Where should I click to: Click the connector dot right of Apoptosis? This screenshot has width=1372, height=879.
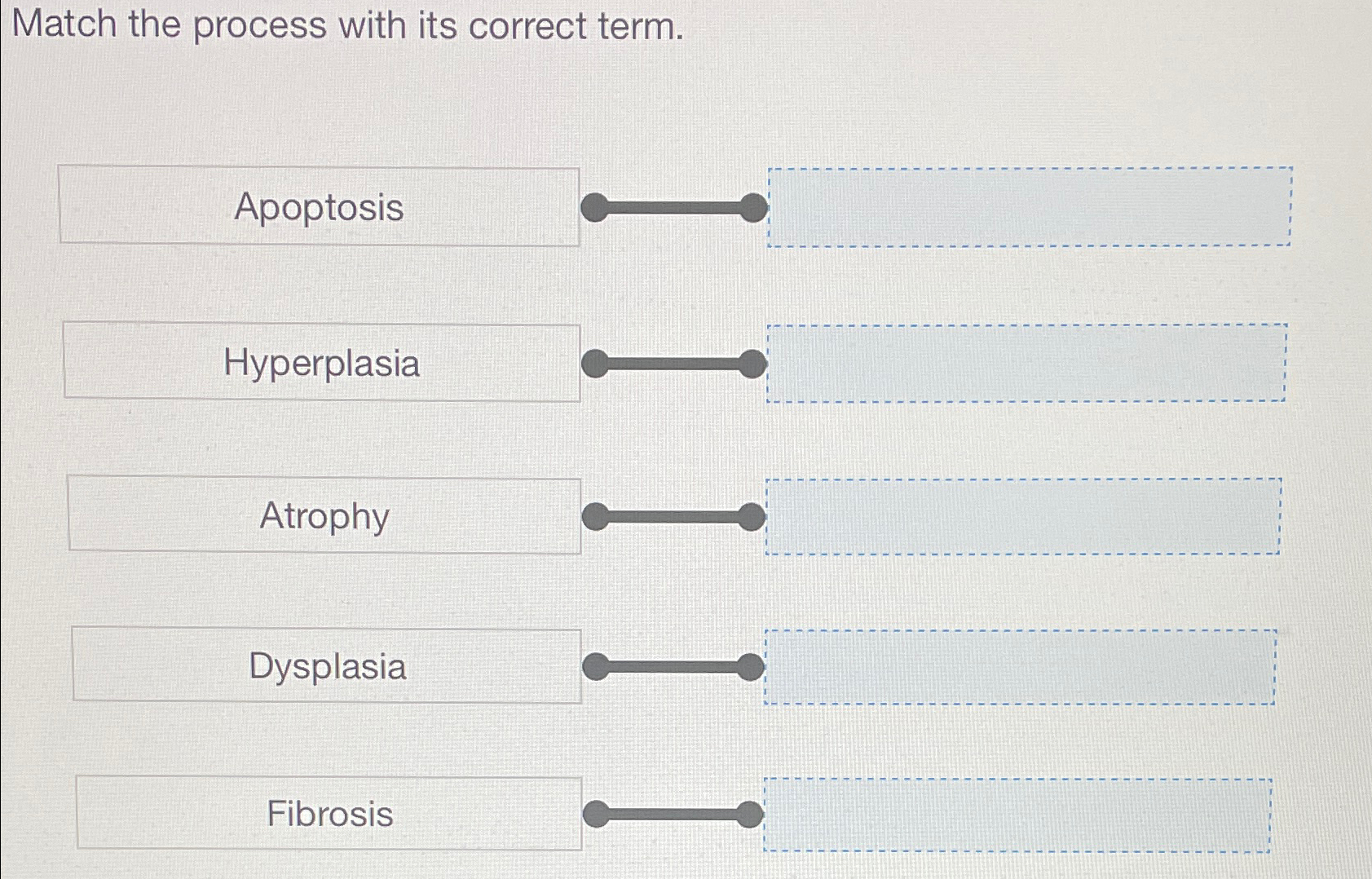pyautogui.click(x=594, y=209)
